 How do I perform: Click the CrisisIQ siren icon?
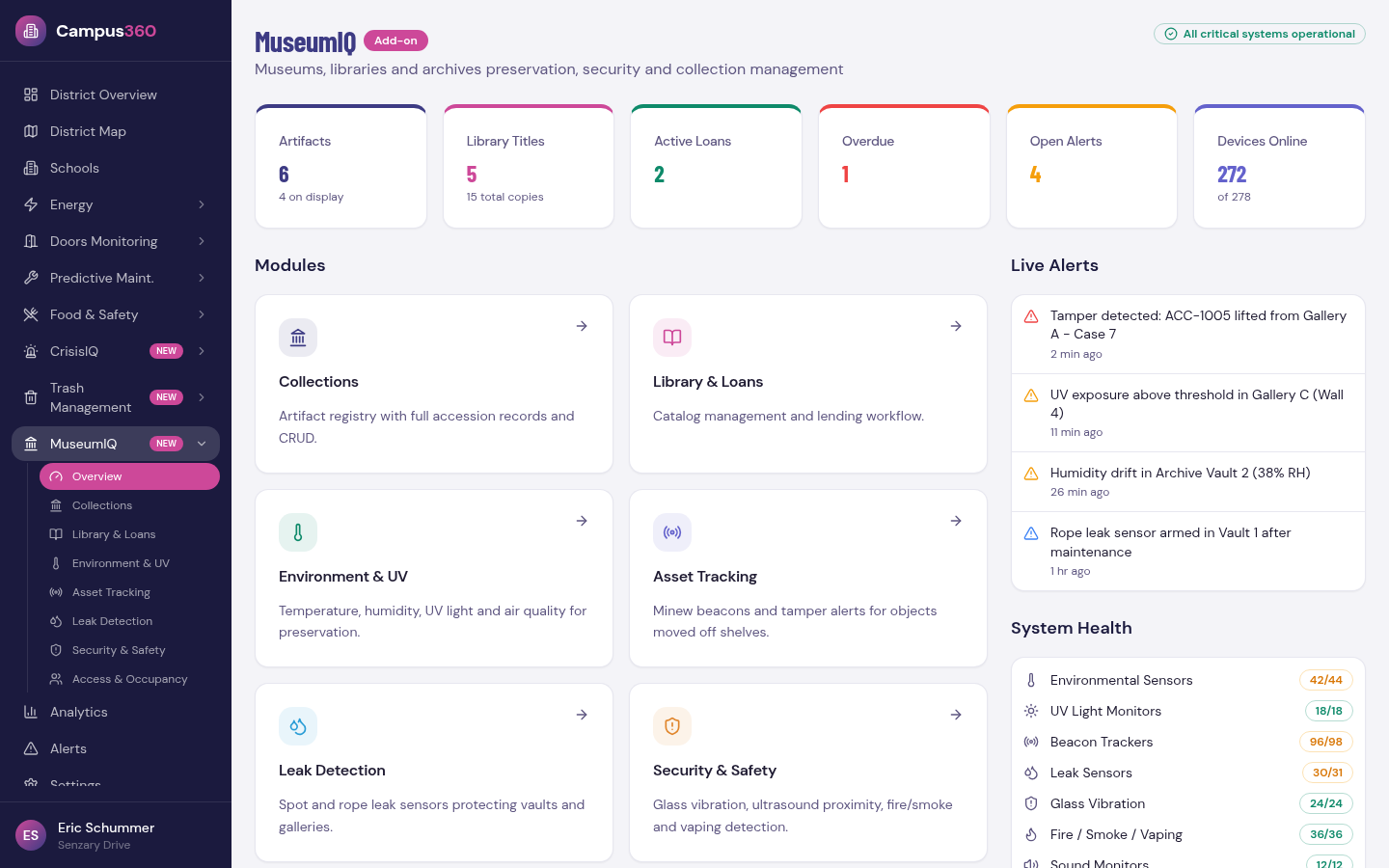31,351
